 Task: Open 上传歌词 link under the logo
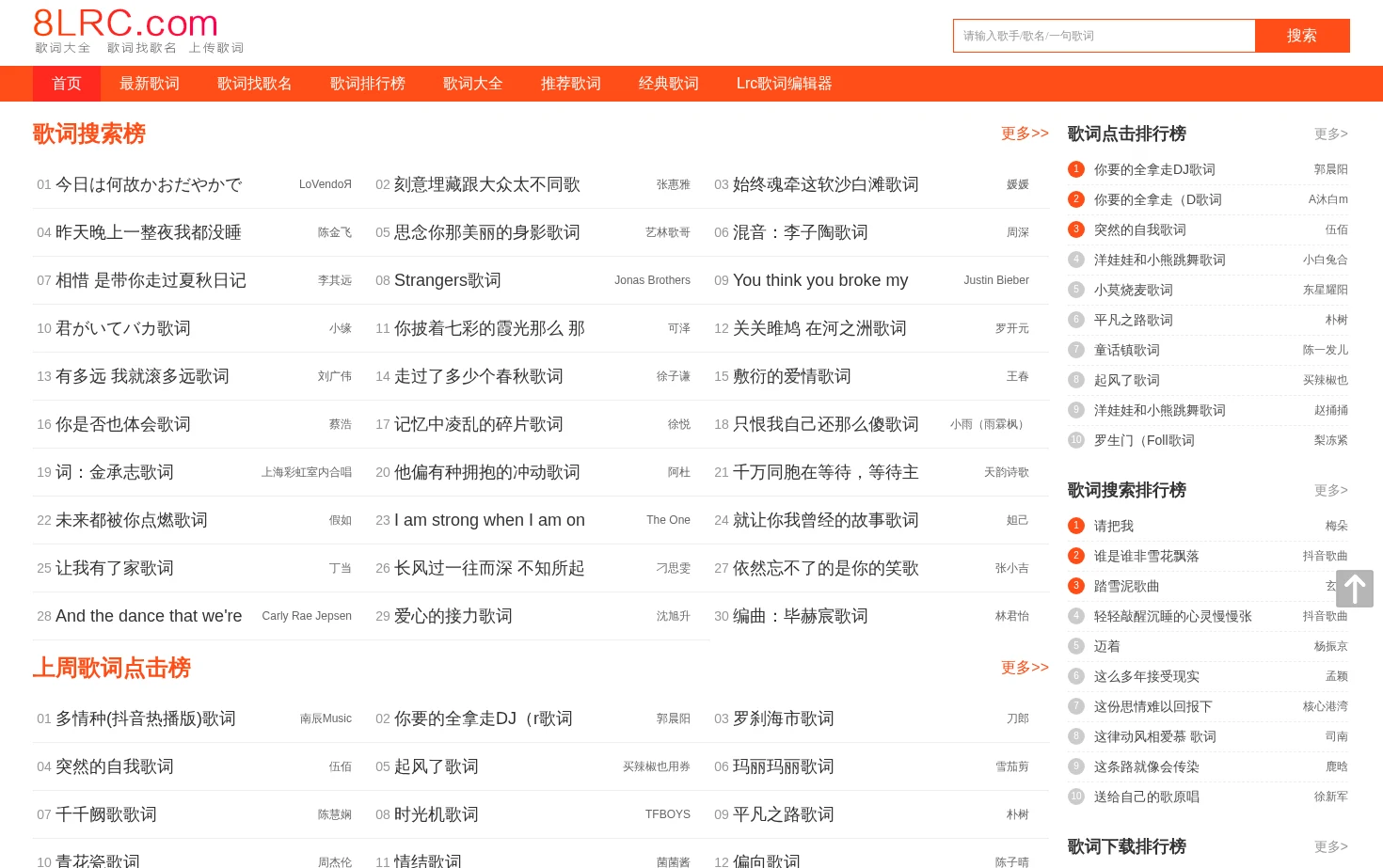[216, 48]
